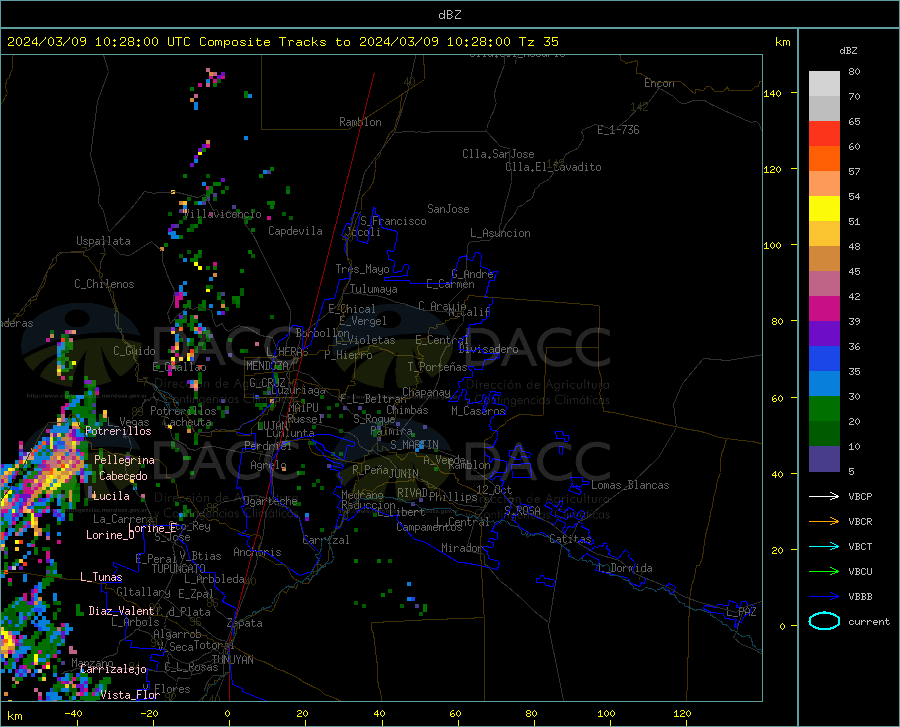
Task: Click the Uspallata label on map
Action: pos(103,241)
